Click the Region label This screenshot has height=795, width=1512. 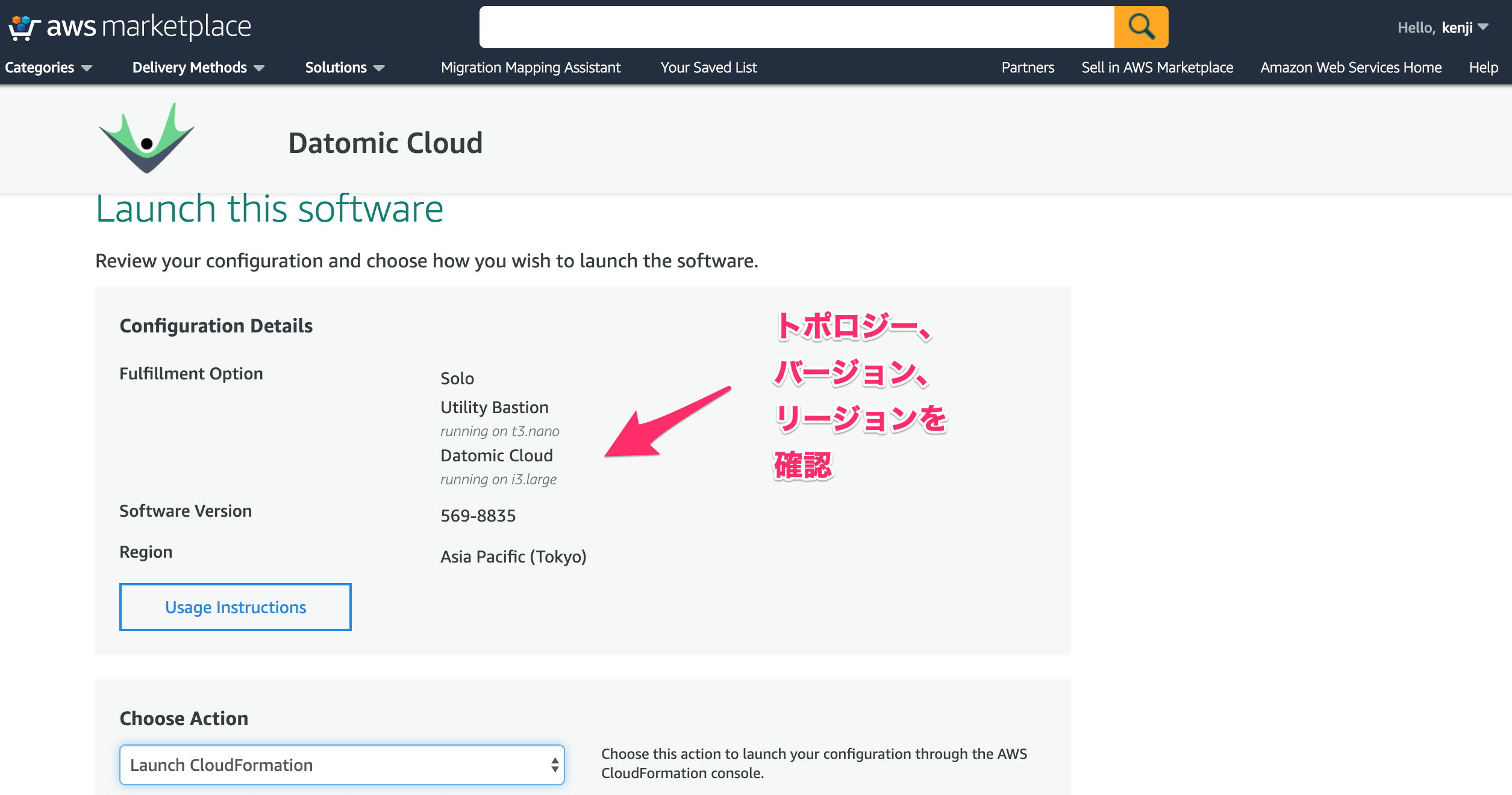point(146,552)
